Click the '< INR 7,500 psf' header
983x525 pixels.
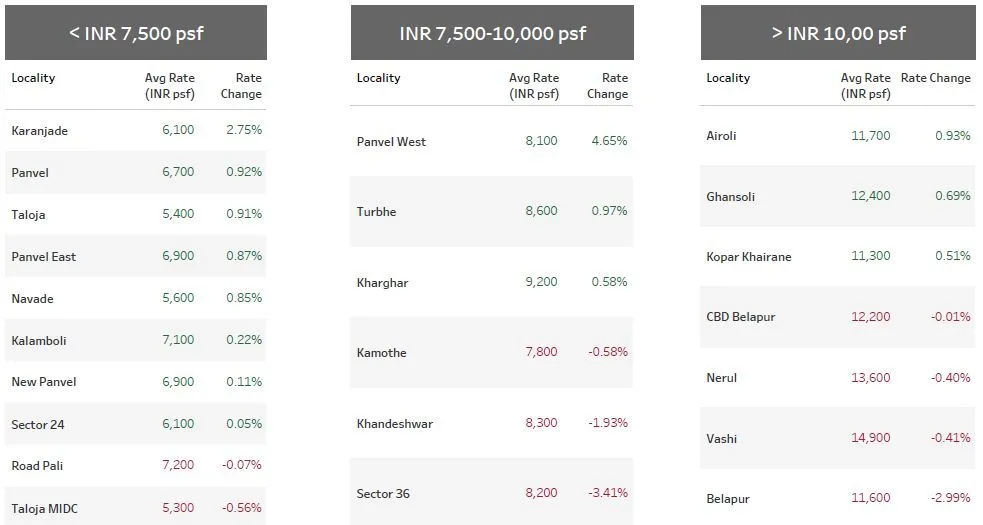(136, 33)
